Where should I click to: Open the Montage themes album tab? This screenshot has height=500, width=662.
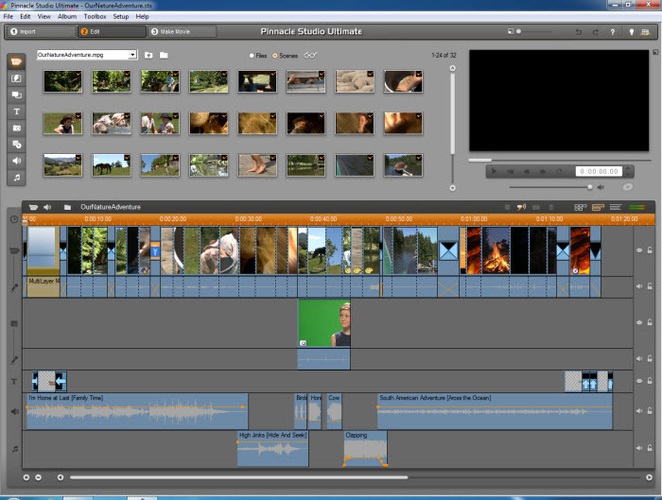(16, 95)
